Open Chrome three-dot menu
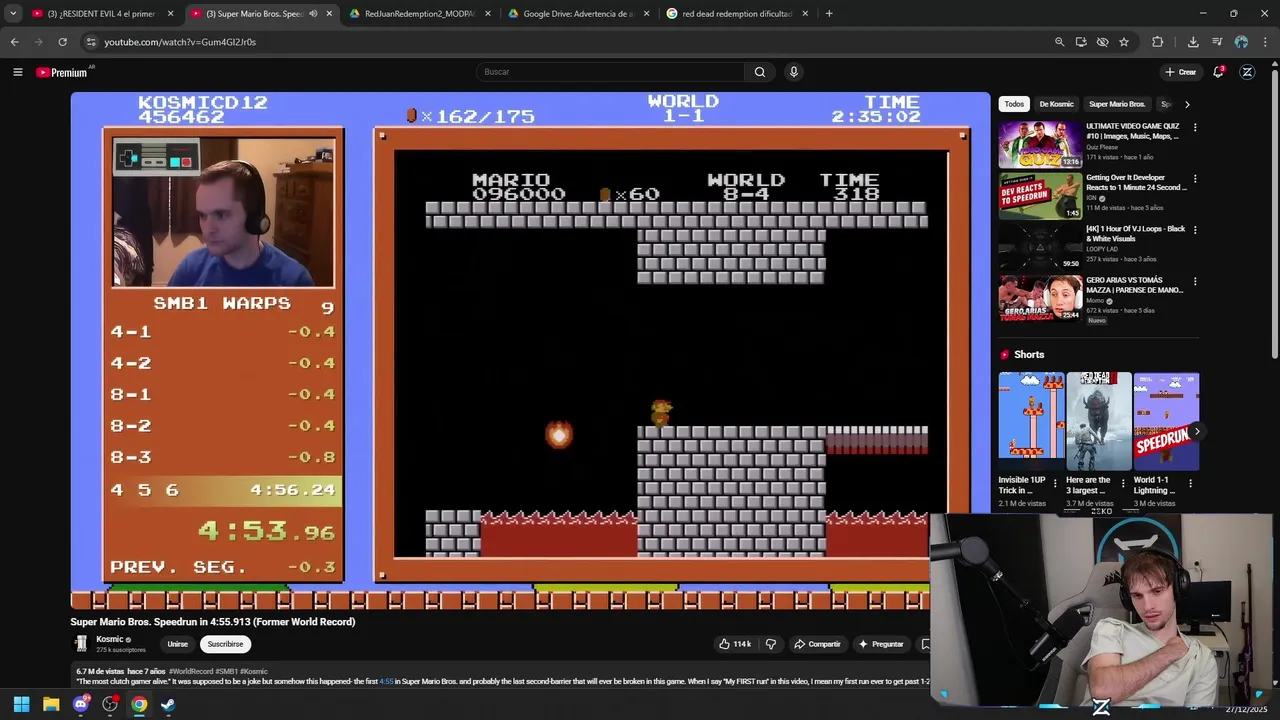This screenshot has width=1280, height=720. [1264, 42]
